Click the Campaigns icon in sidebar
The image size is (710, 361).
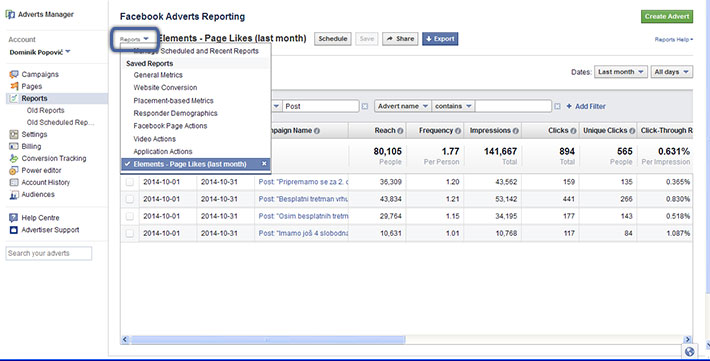[14, 74]
